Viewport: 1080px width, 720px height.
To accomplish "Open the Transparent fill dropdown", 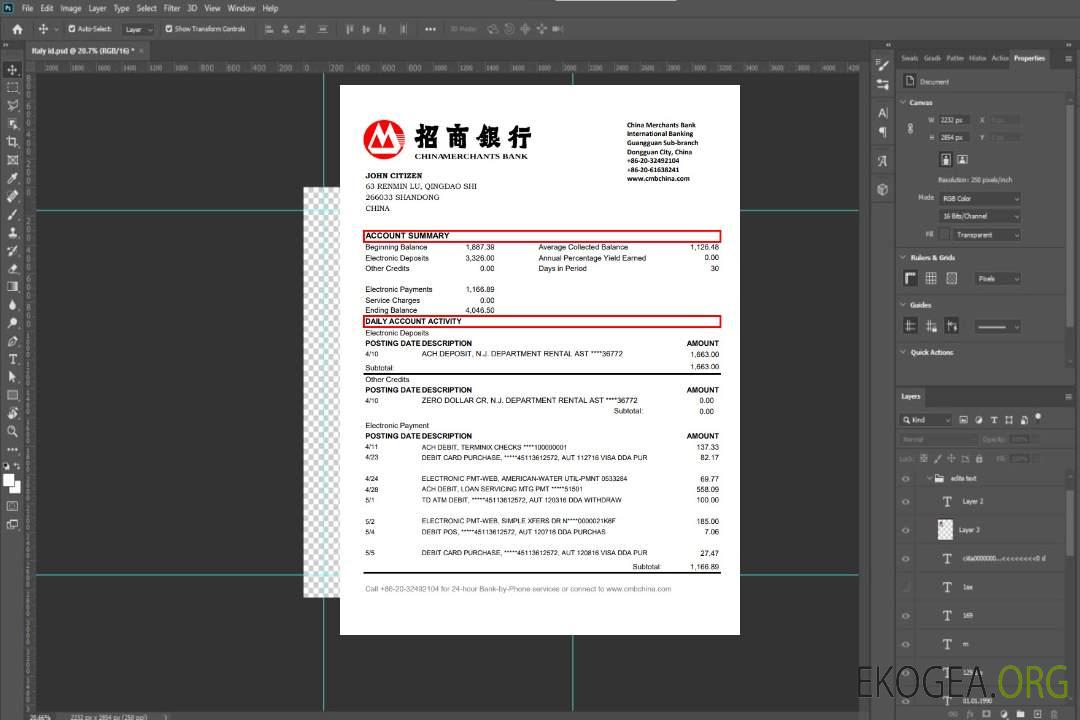I will pyautogui.click(x=986, y=235).
